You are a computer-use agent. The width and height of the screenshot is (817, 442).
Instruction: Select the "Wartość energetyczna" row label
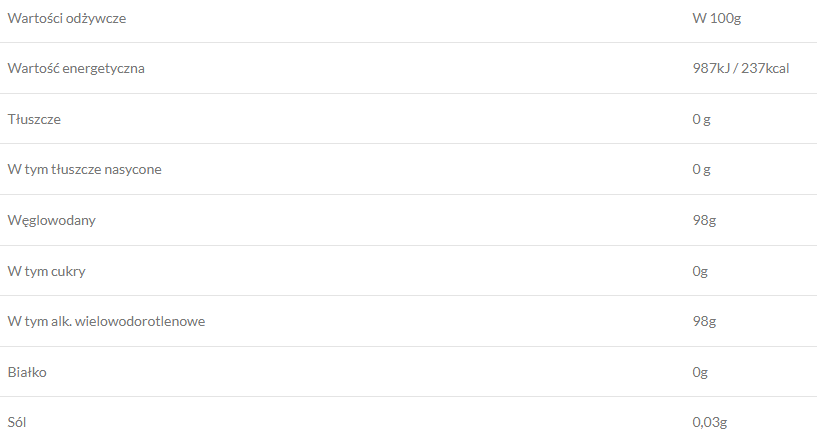tap(77, 69)
